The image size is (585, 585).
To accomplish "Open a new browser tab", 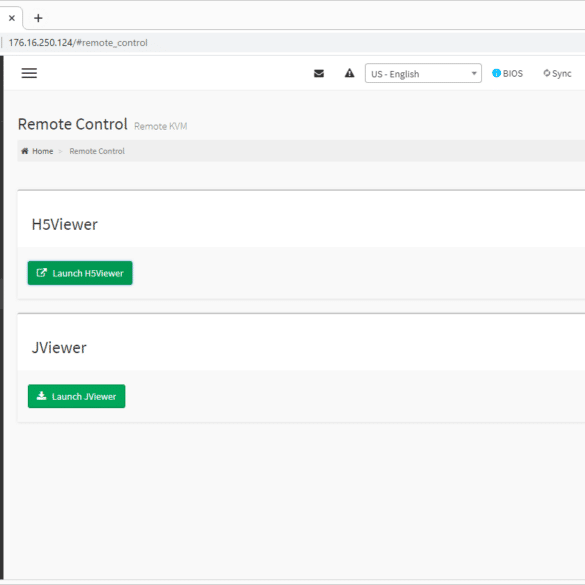I will [38, 18].
